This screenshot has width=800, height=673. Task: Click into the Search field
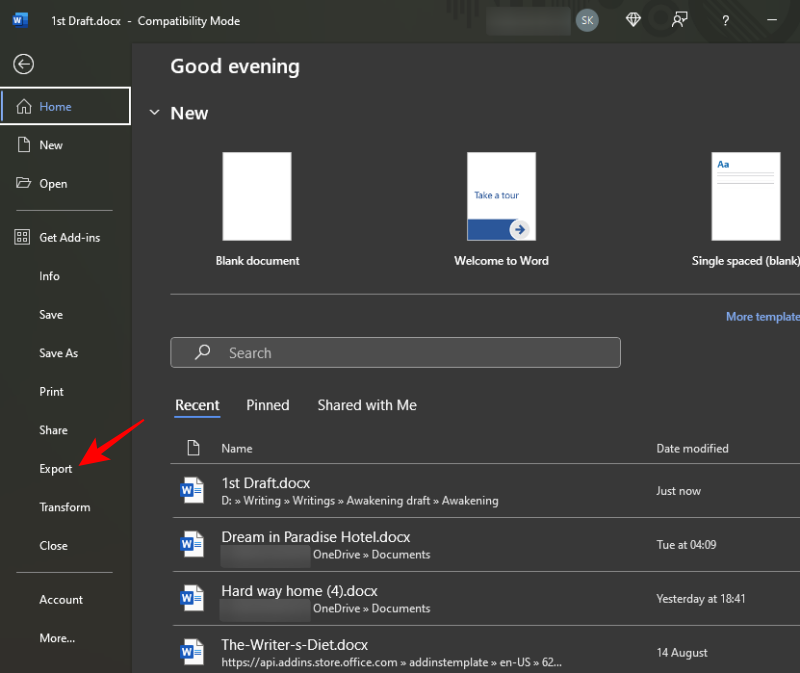[x=395, y=353]
